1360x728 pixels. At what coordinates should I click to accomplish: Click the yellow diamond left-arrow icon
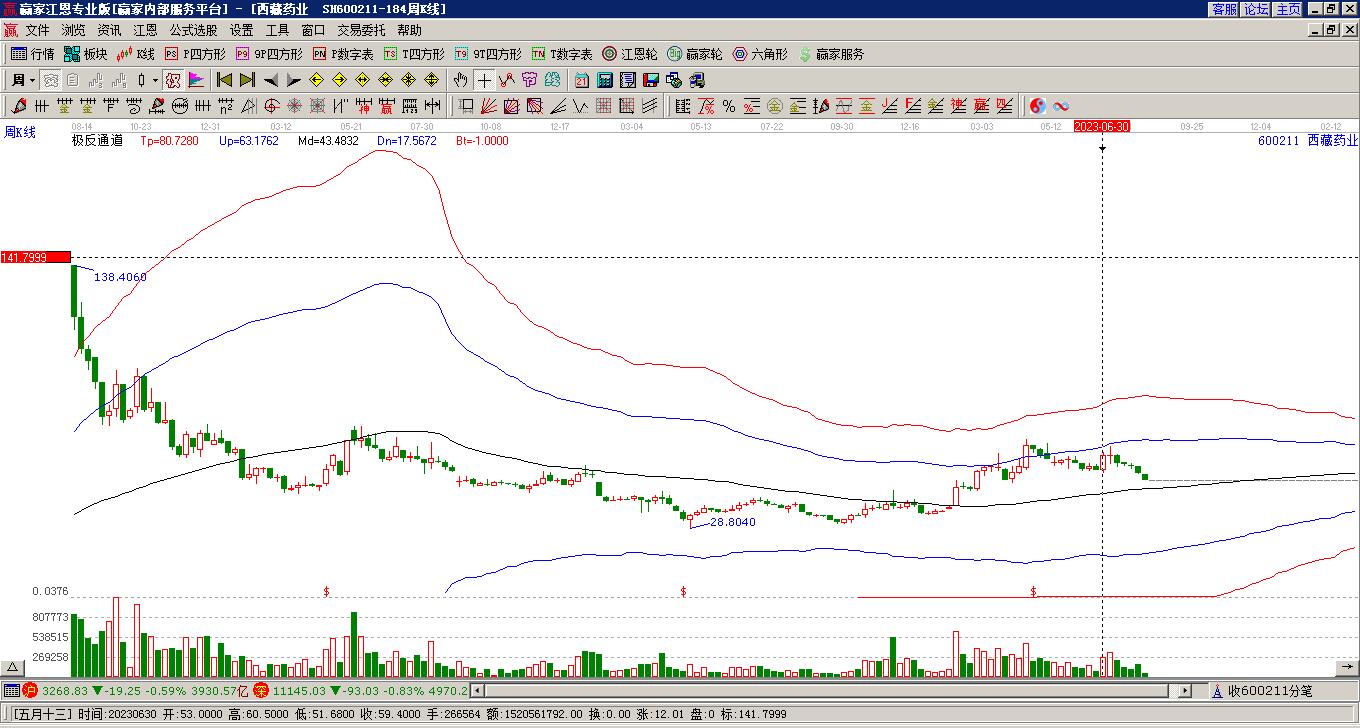[316, 80]
